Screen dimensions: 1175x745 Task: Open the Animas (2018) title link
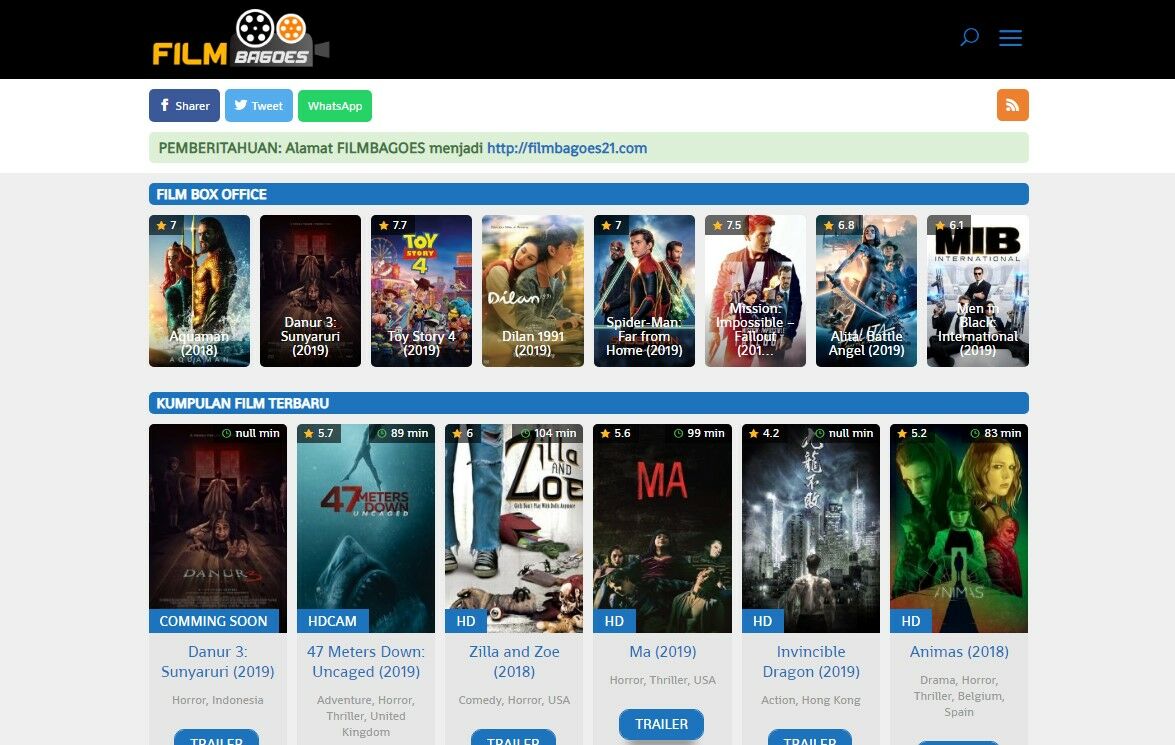pos(959,652)
